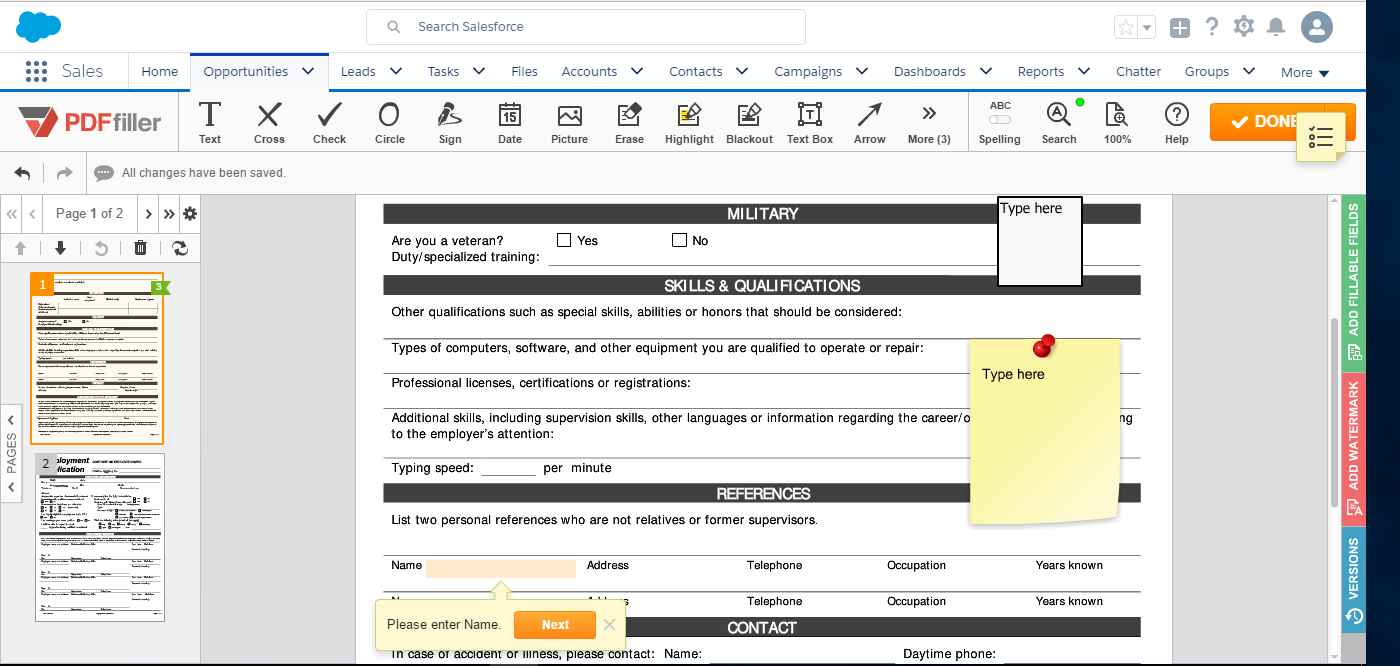
Task: Open the 100% zoom control
Action: pyautogui.click(x=1117, y=123)
